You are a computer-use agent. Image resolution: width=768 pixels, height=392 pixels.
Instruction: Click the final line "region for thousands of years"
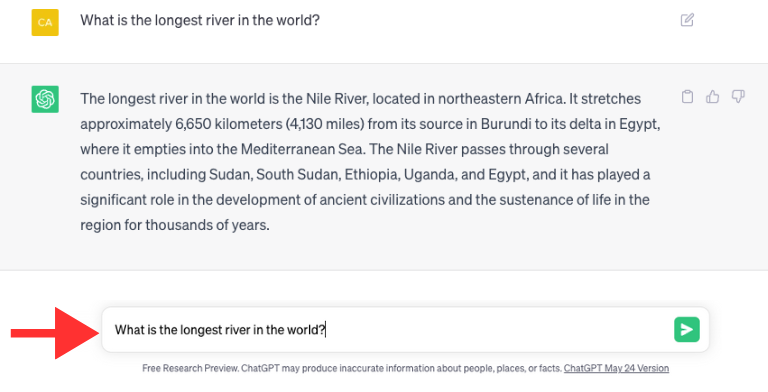(x=173, y=225)
